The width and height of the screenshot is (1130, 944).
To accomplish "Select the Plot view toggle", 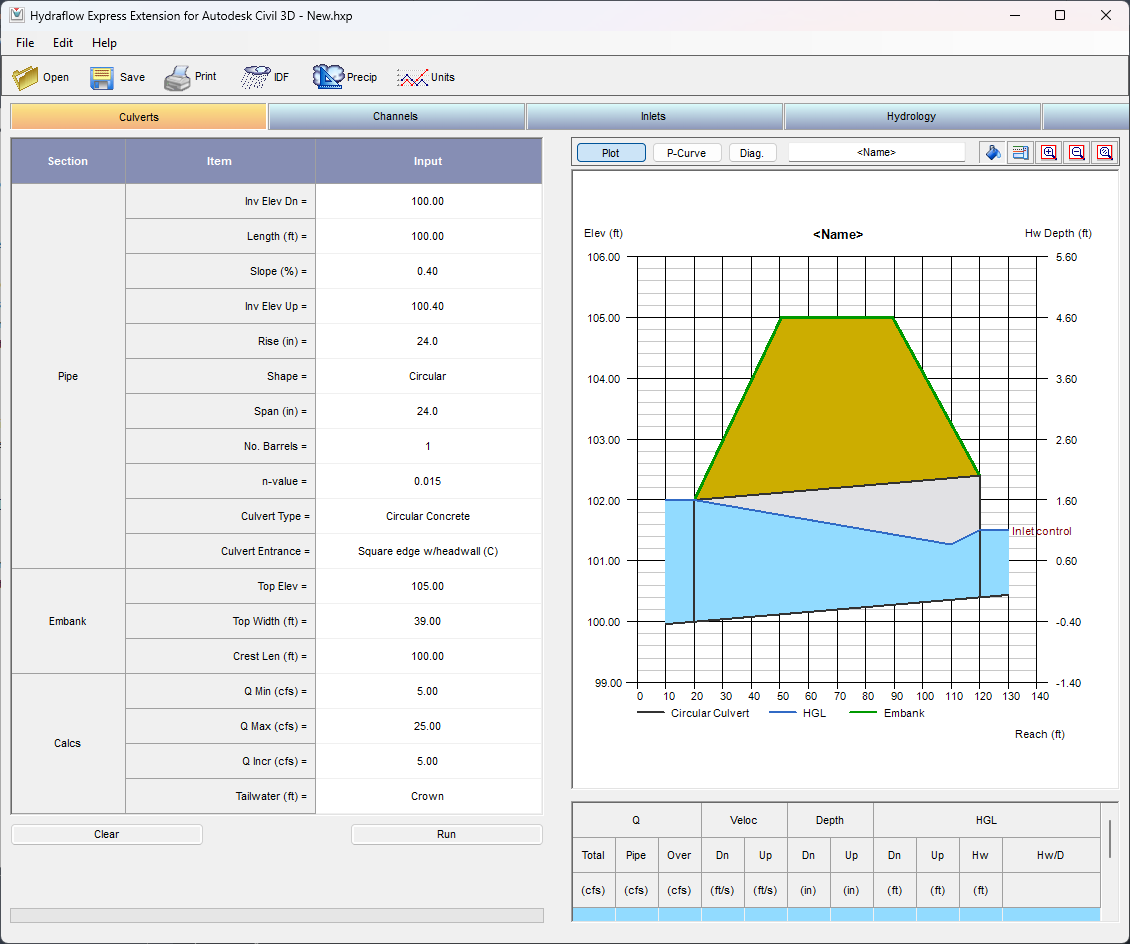I will coord(610,153).
